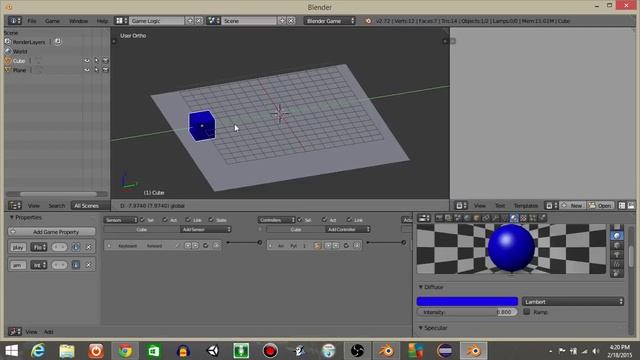Open the screen layout browser icon
Screen dimensions: 640x360
pos(121,20)
